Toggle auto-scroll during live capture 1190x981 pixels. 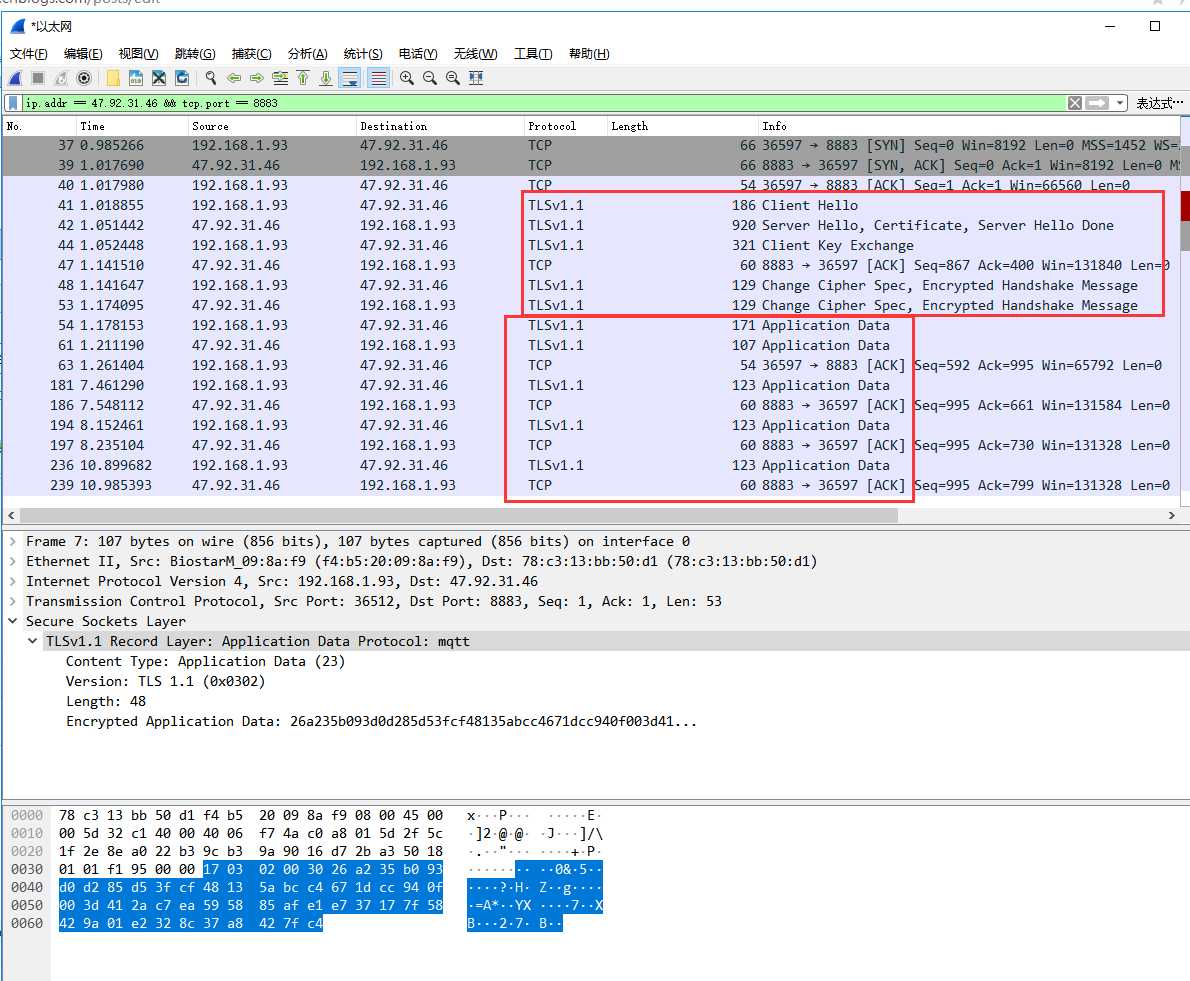click(350, 78)
